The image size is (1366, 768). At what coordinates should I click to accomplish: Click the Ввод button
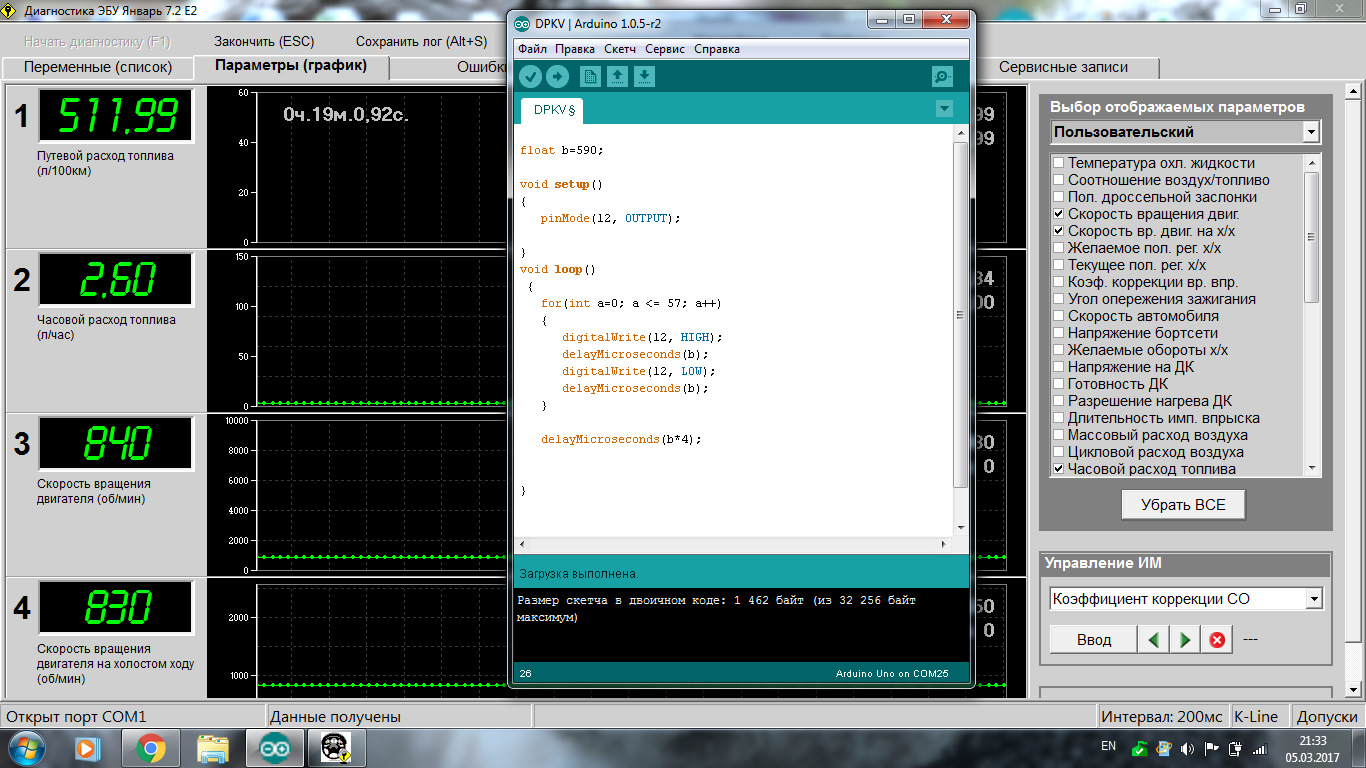[x=1094, y=639]
